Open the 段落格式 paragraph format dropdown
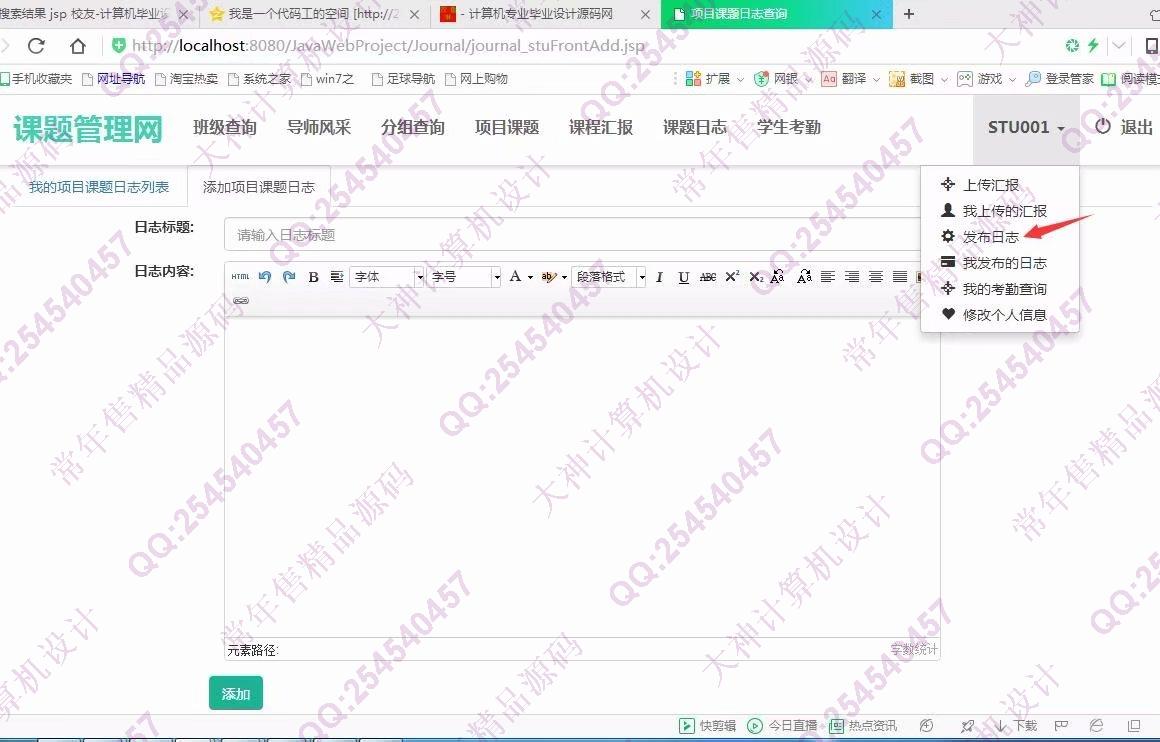Image resolution: width=1160 pixels, height=742 pixels. [x=609, y=277]
